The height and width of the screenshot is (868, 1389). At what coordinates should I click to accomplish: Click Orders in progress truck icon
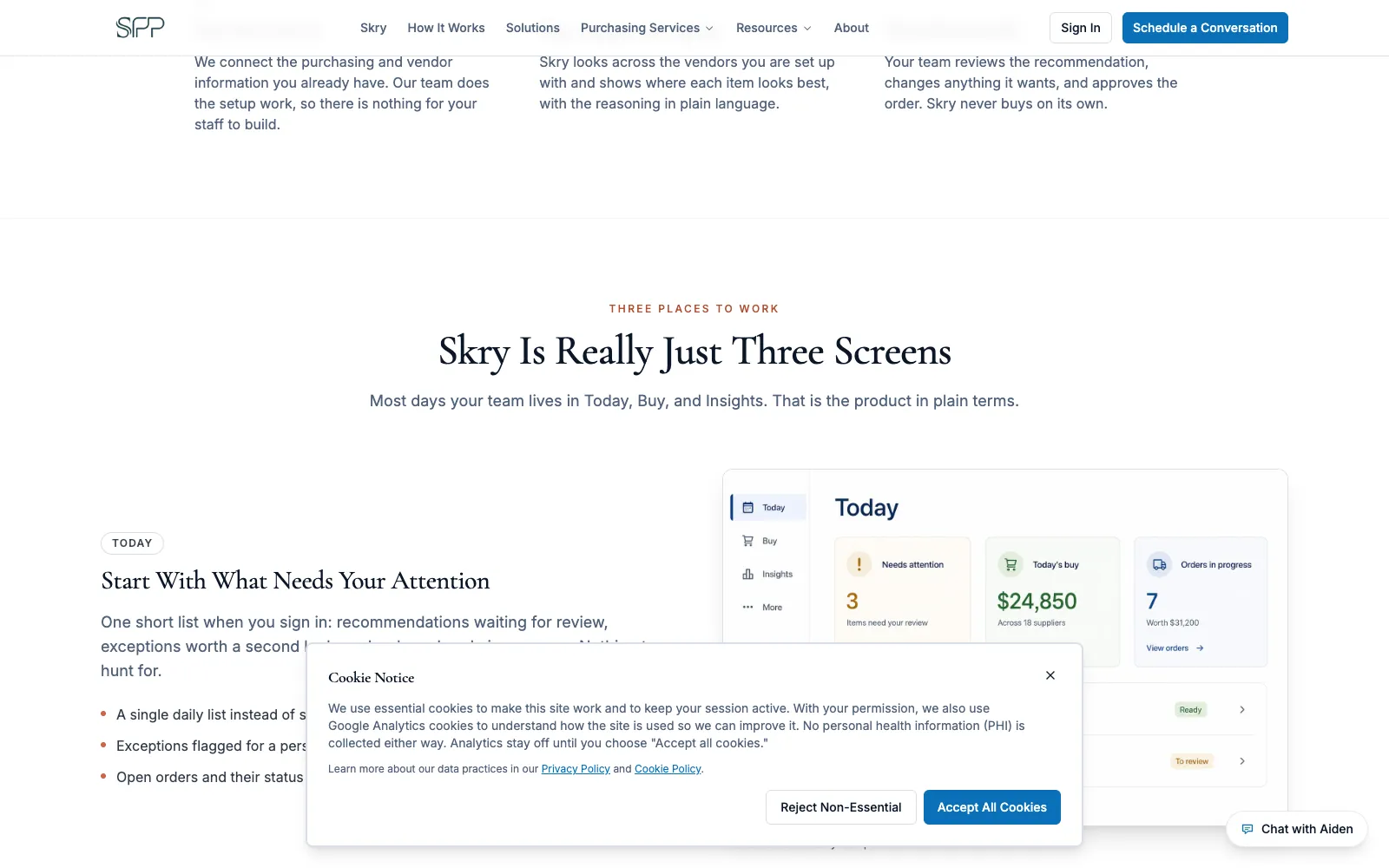[x=1159, y=564]
